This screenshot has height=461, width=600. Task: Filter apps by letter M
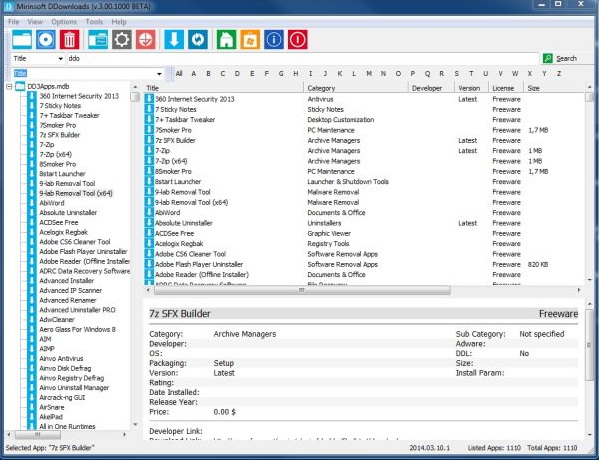(369, 73)
